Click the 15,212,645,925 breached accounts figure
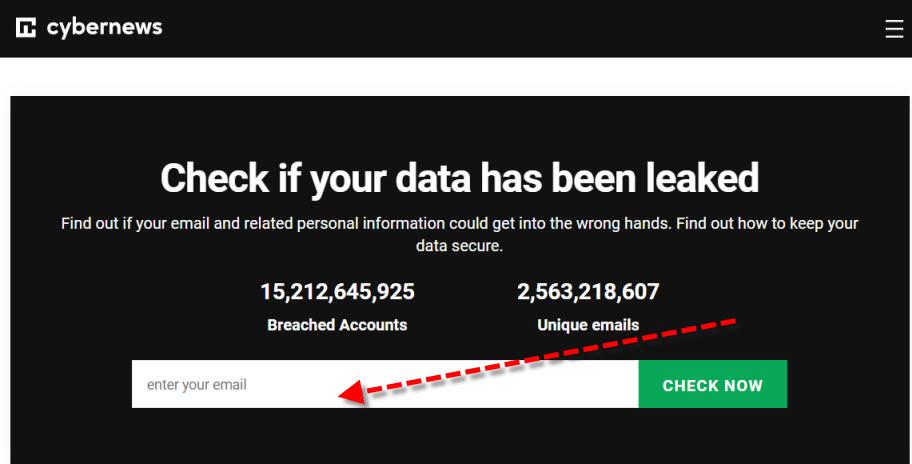This screenshot has width=912, height=464. pyautogui.click(x=337, y=292)
